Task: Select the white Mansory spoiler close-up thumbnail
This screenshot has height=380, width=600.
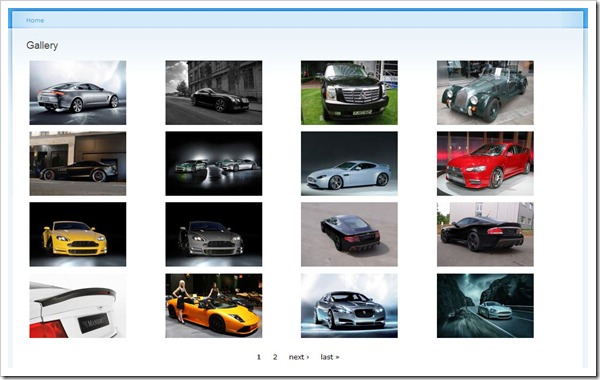Action: point(78,305)
